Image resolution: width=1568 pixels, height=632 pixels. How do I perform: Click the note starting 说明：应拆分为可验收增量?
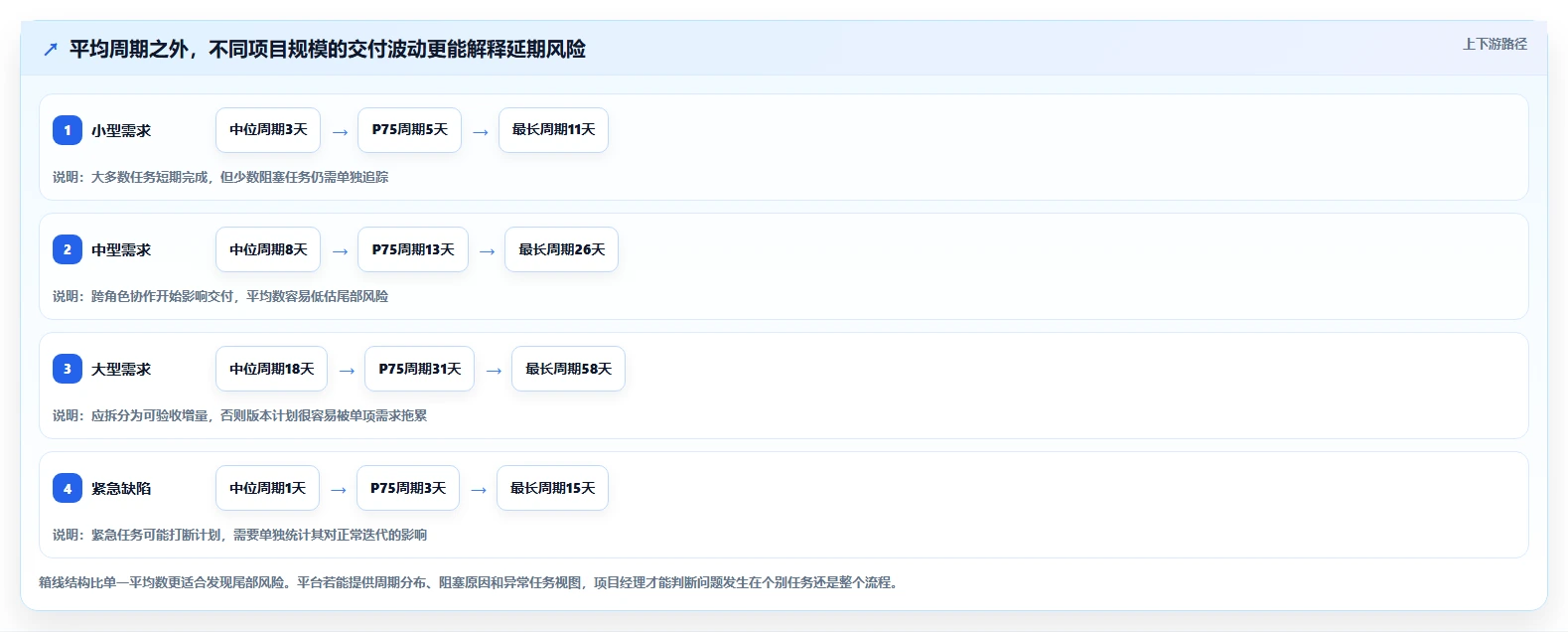(239, 415)
